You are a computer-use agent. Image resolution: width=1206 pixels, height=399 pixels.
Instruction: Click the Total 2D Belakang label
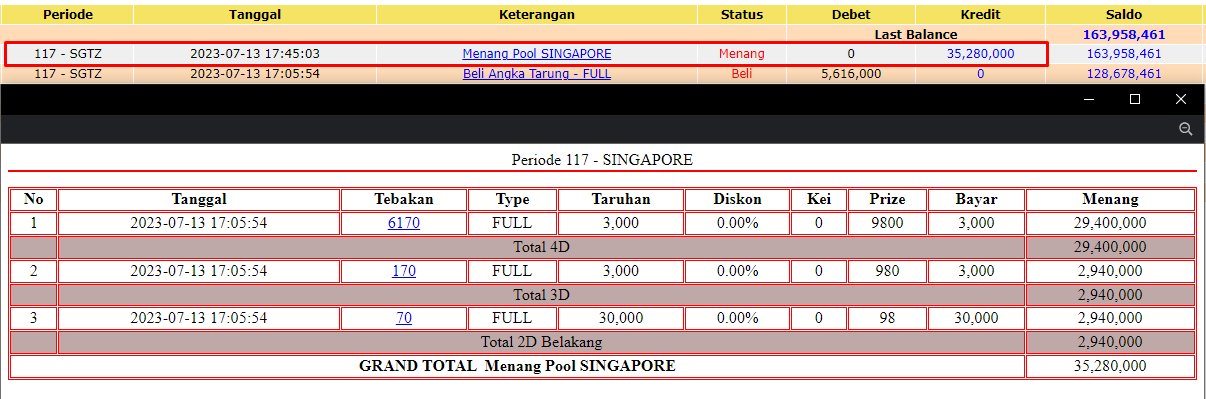541,342
